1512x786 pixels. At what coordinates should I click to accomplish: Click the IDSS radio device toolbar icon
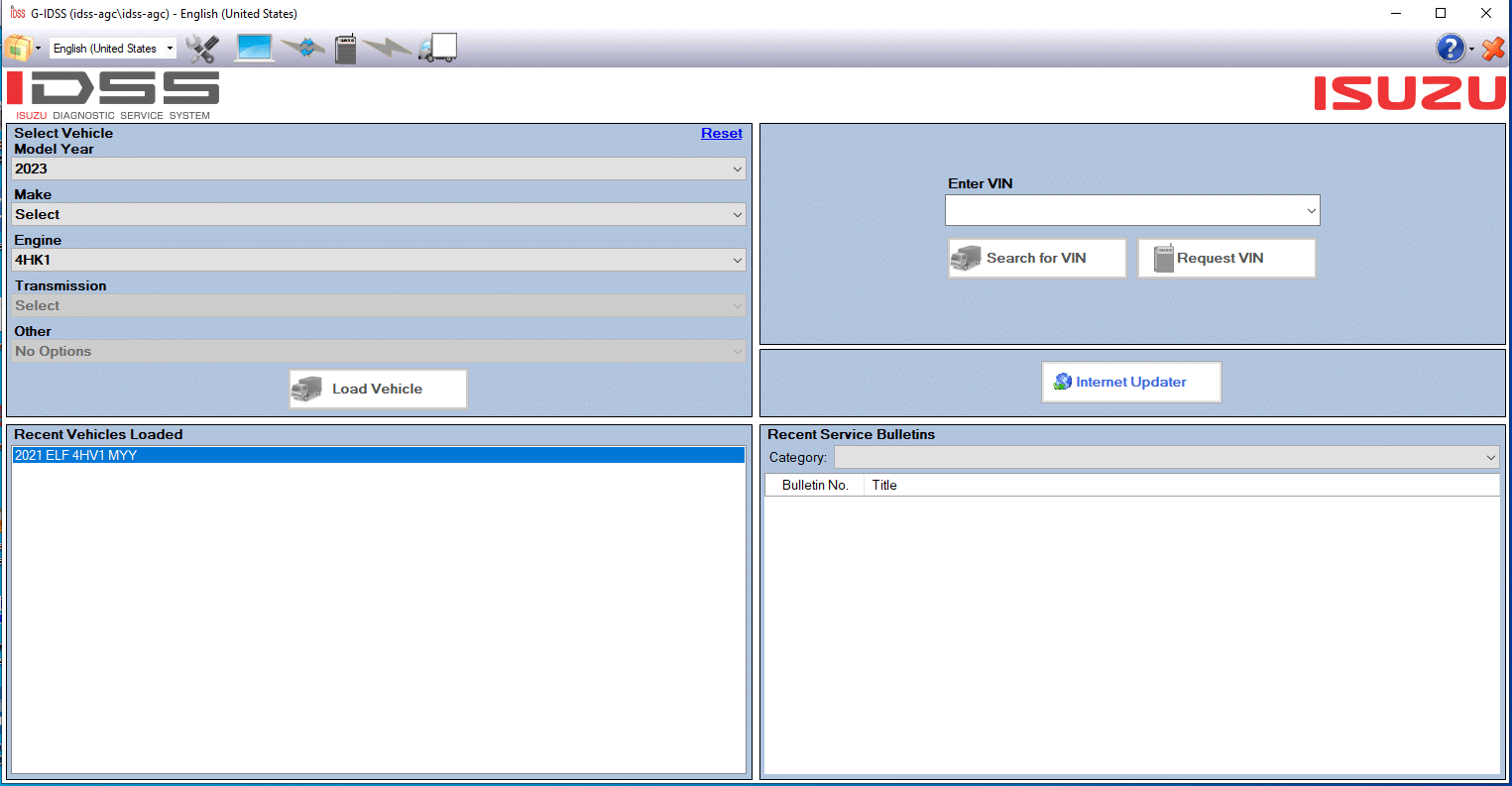345,49
